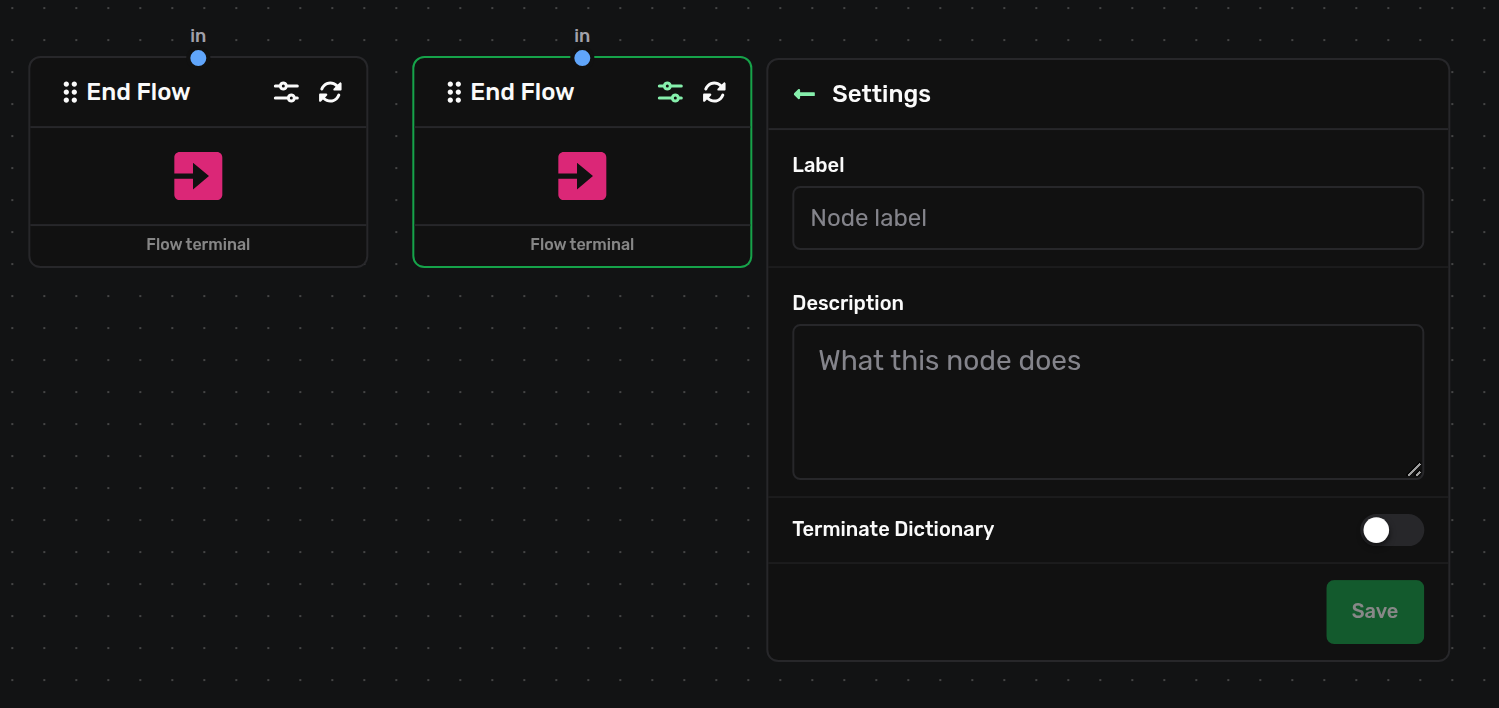Click into the Description text area
The height and width of the screenshot is (708, 1499).
(1108, 402)
